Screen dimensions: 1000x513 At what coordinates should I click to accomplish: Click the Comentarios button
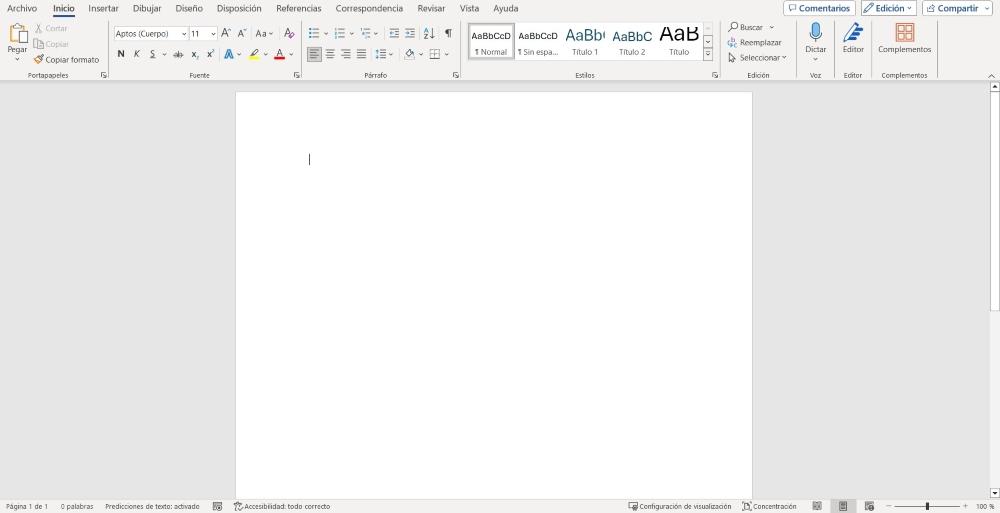[x=819, y=8]
